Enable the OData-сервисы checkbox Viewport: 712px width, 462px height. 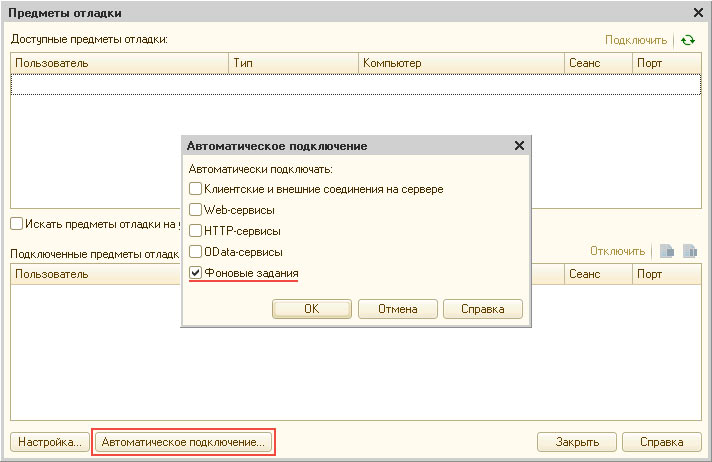coord(195,251)
